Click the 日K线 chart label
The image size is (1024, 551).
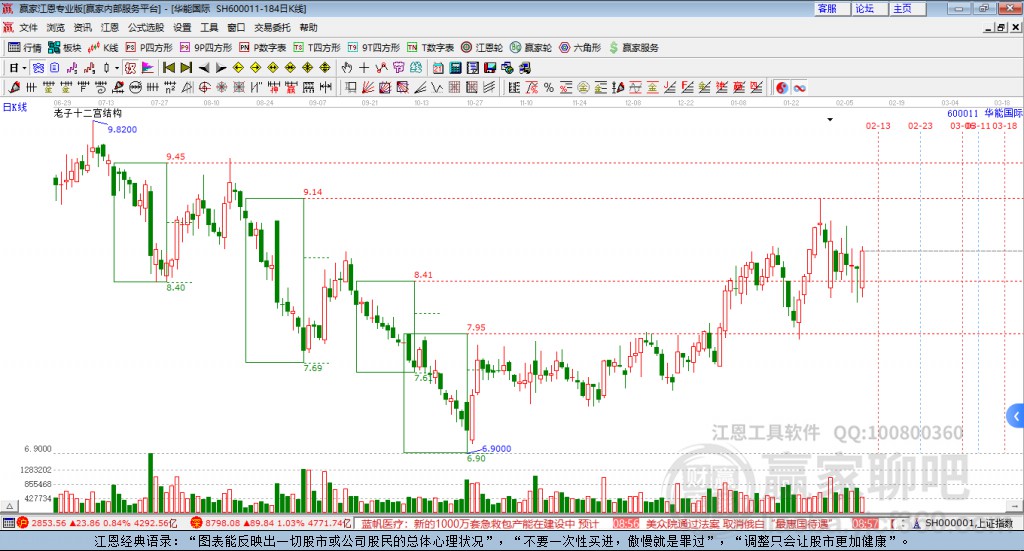pos(15,107)
